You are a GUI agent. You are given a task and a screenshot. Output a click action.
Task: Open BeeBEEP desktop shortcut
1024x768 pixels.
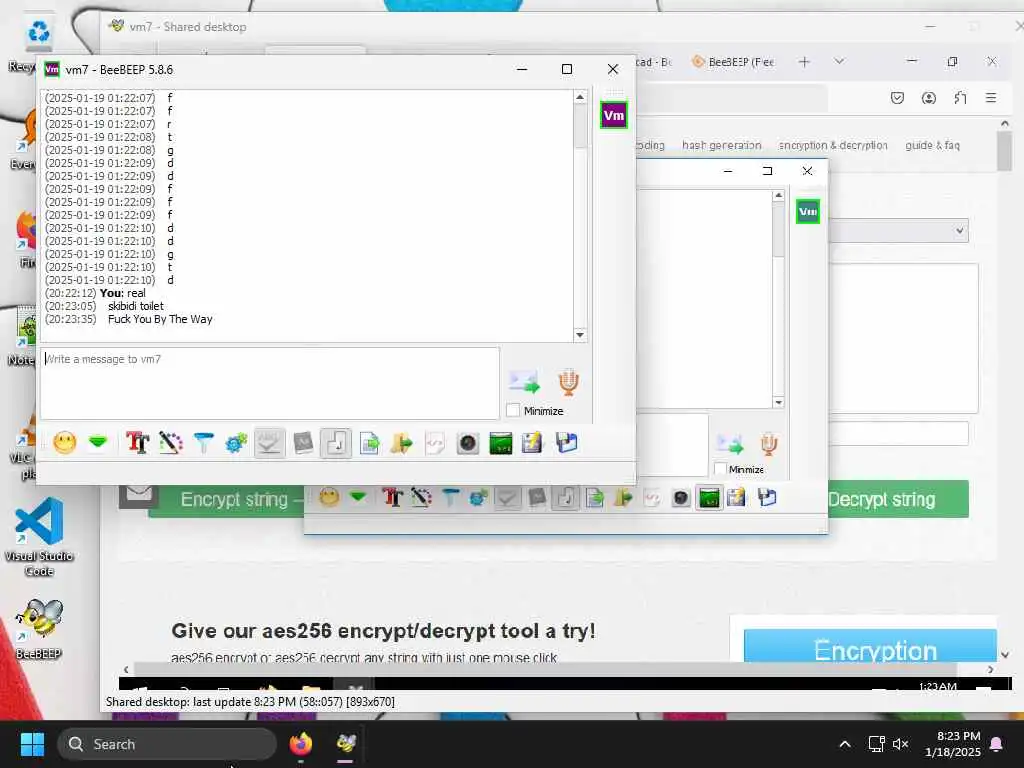(39, 628)
